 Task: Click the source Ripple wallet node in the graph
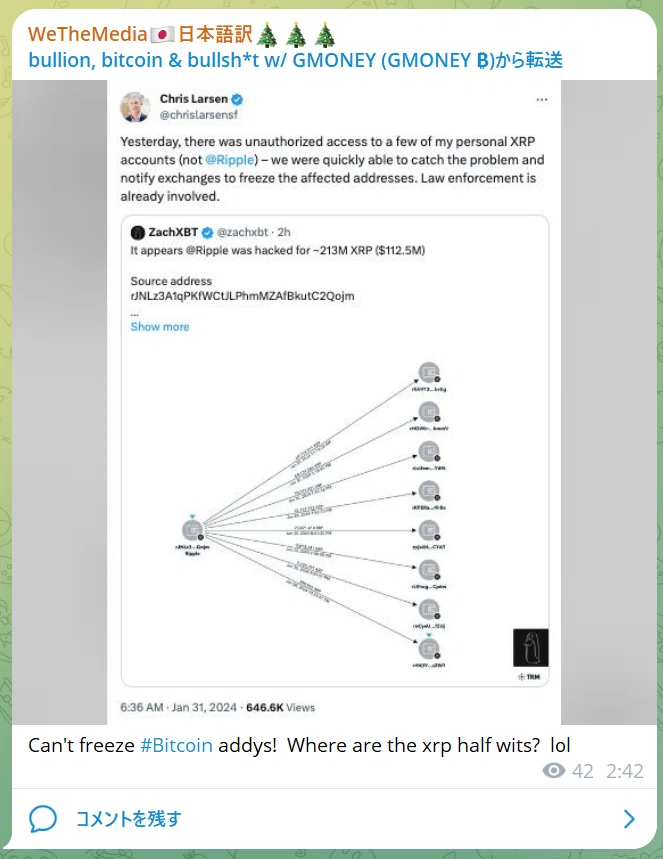click(192, 530)
